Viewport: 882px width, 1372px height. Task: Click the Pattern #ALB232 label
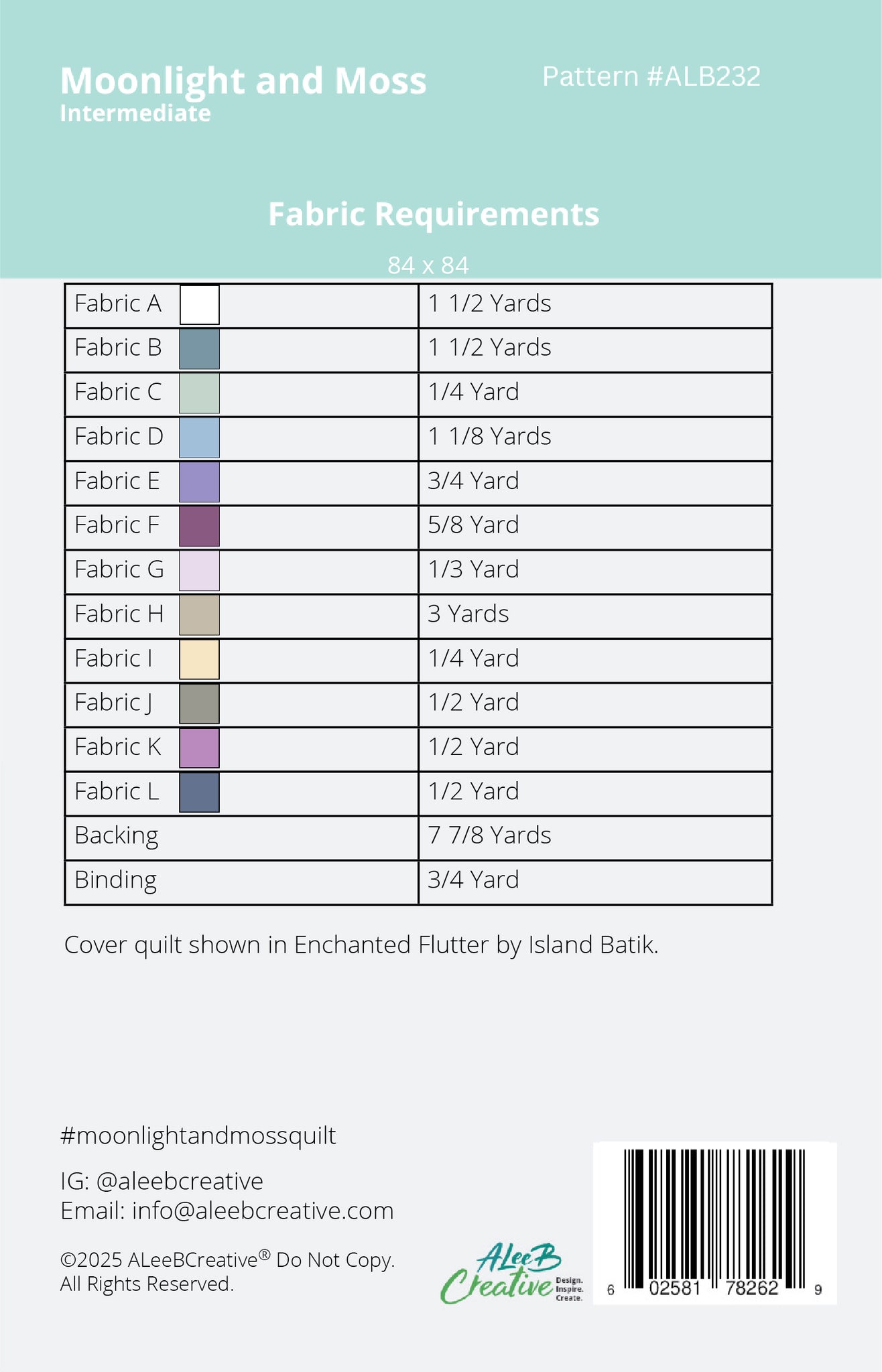[x=651, y=76]
